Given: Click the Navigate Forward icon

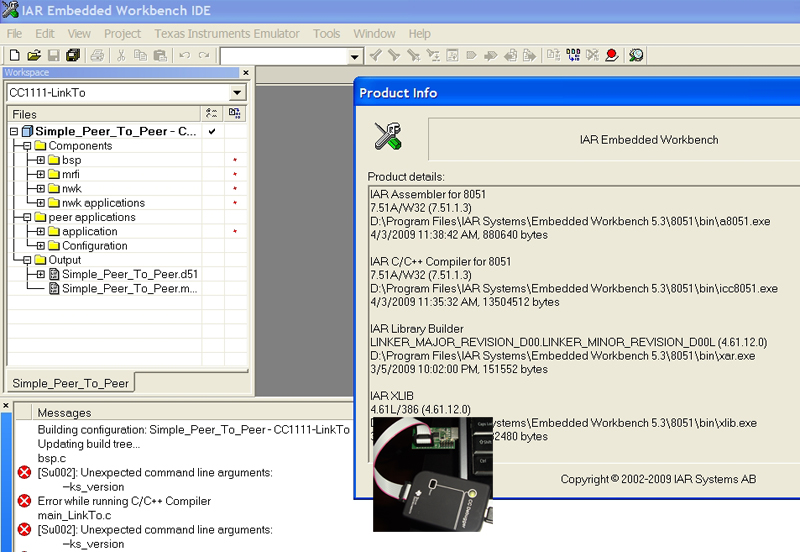Looking at the screenshot, I should point(530,55).
